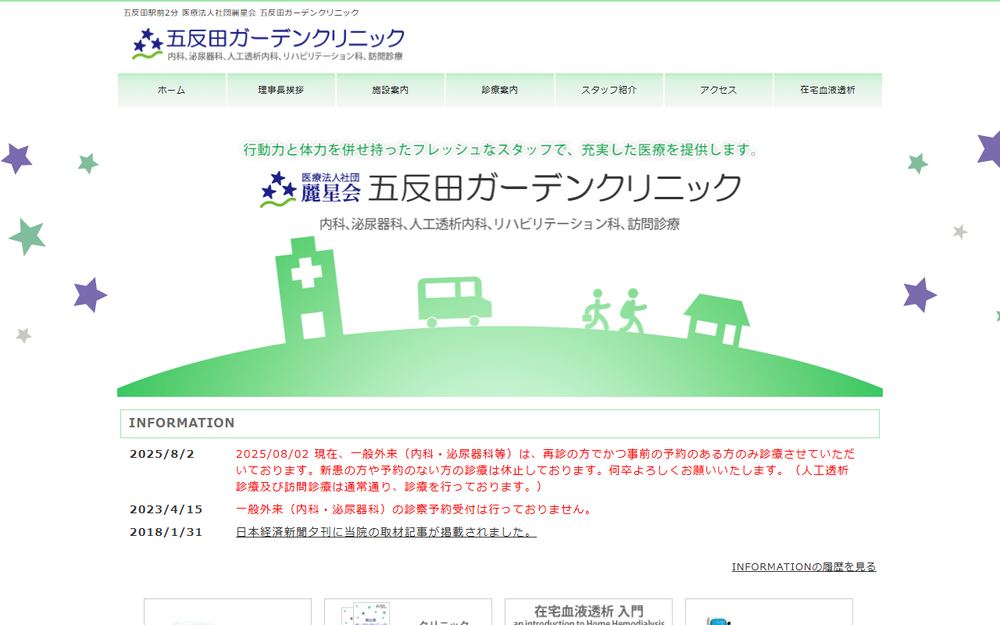Click the アクセス navigation item
1000x625 pixels.
coord(718,90)
